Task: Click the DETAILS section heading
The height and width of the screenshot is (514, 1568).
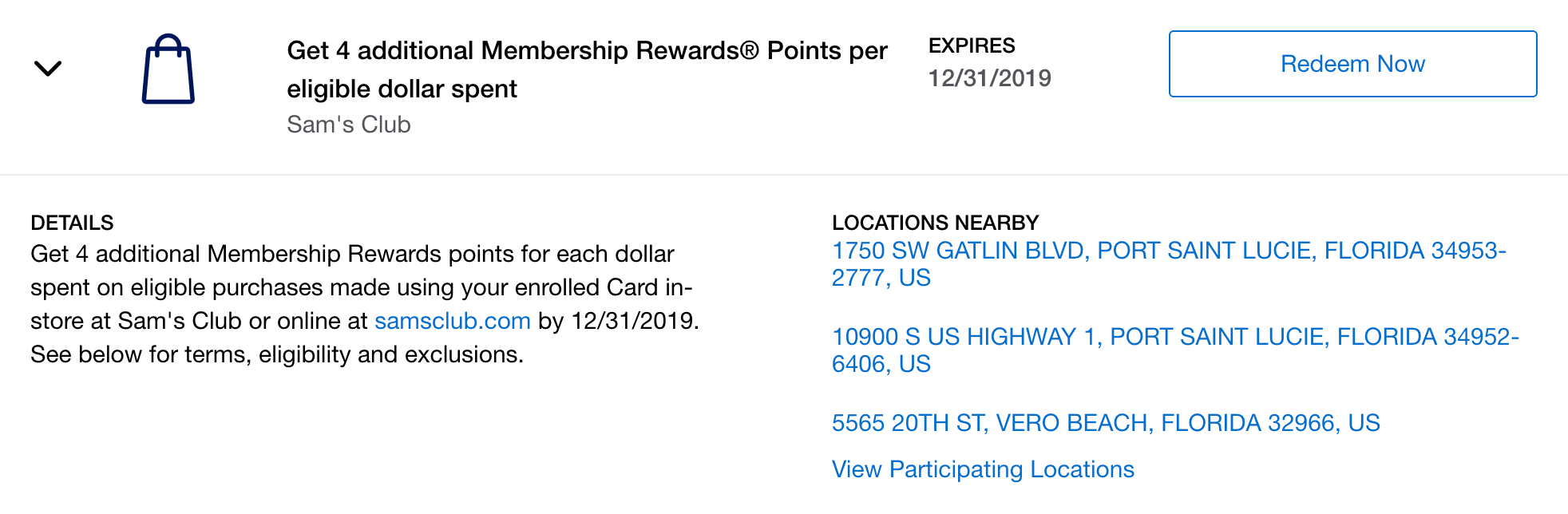Action: [72, 223]
